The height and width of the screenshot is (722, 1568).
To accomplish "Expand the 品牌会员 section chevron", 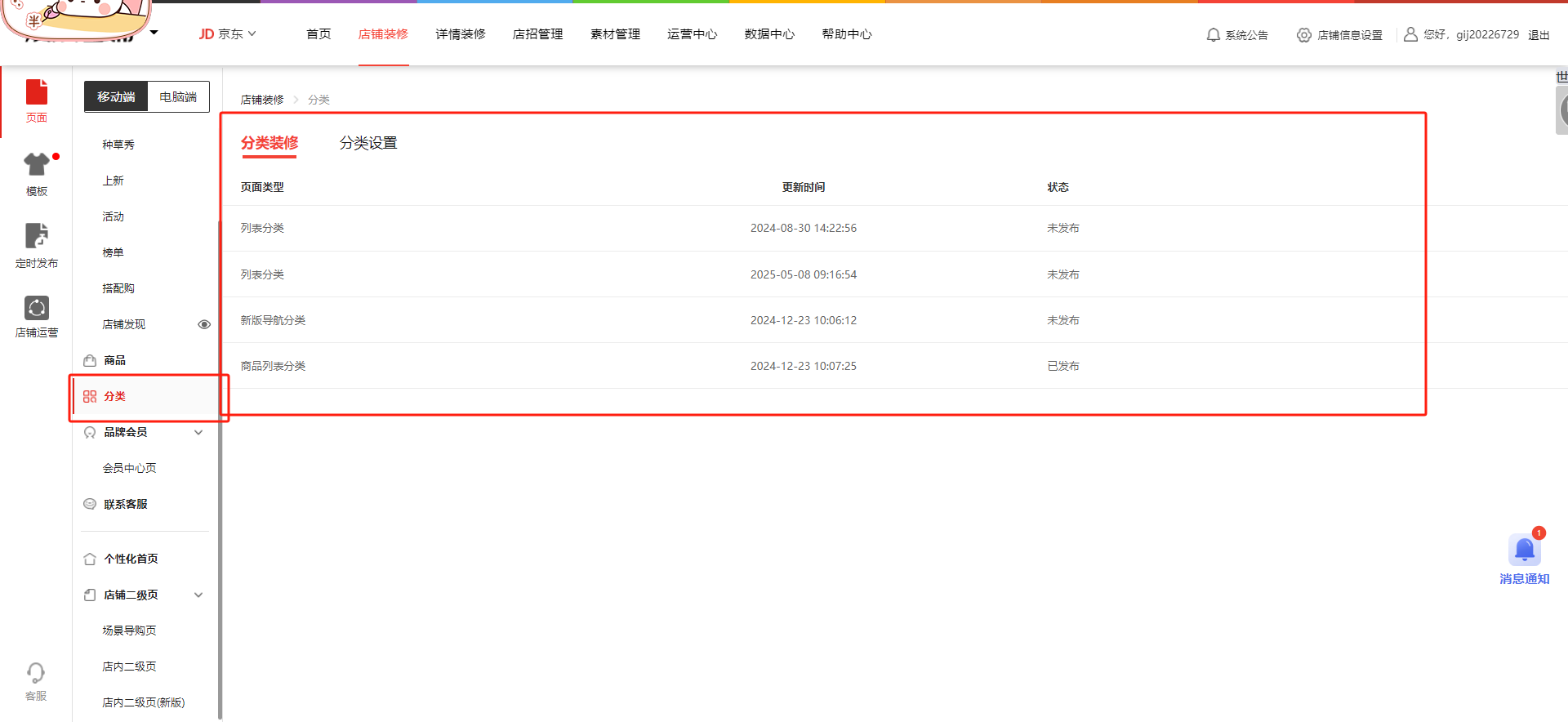I will click(198, 432).
